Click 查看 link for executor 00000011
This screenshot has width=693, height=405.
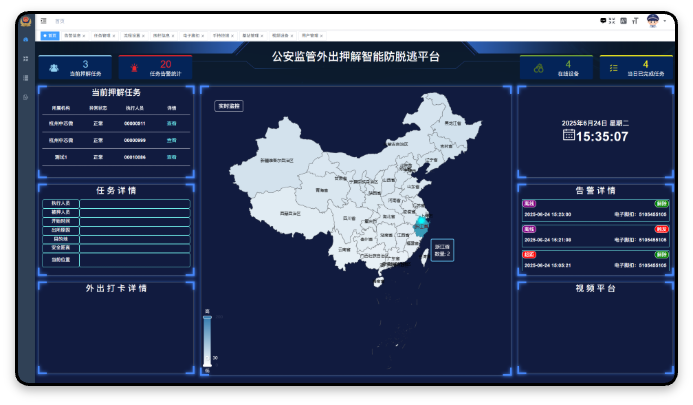[171, 123]
